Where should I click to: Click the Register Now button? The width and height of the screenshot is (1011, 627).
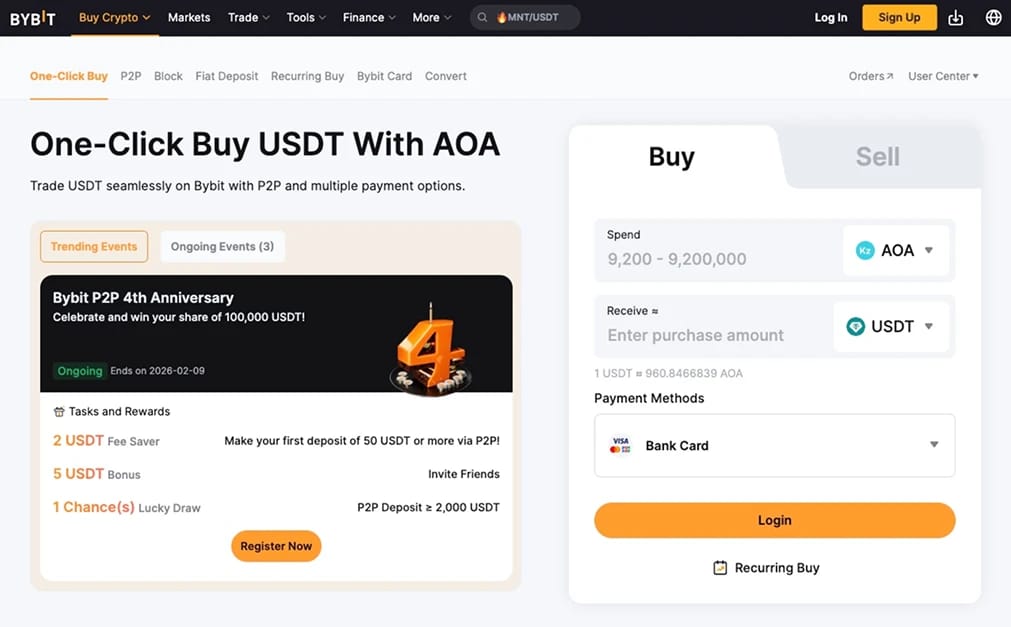[x=276, y=546]
